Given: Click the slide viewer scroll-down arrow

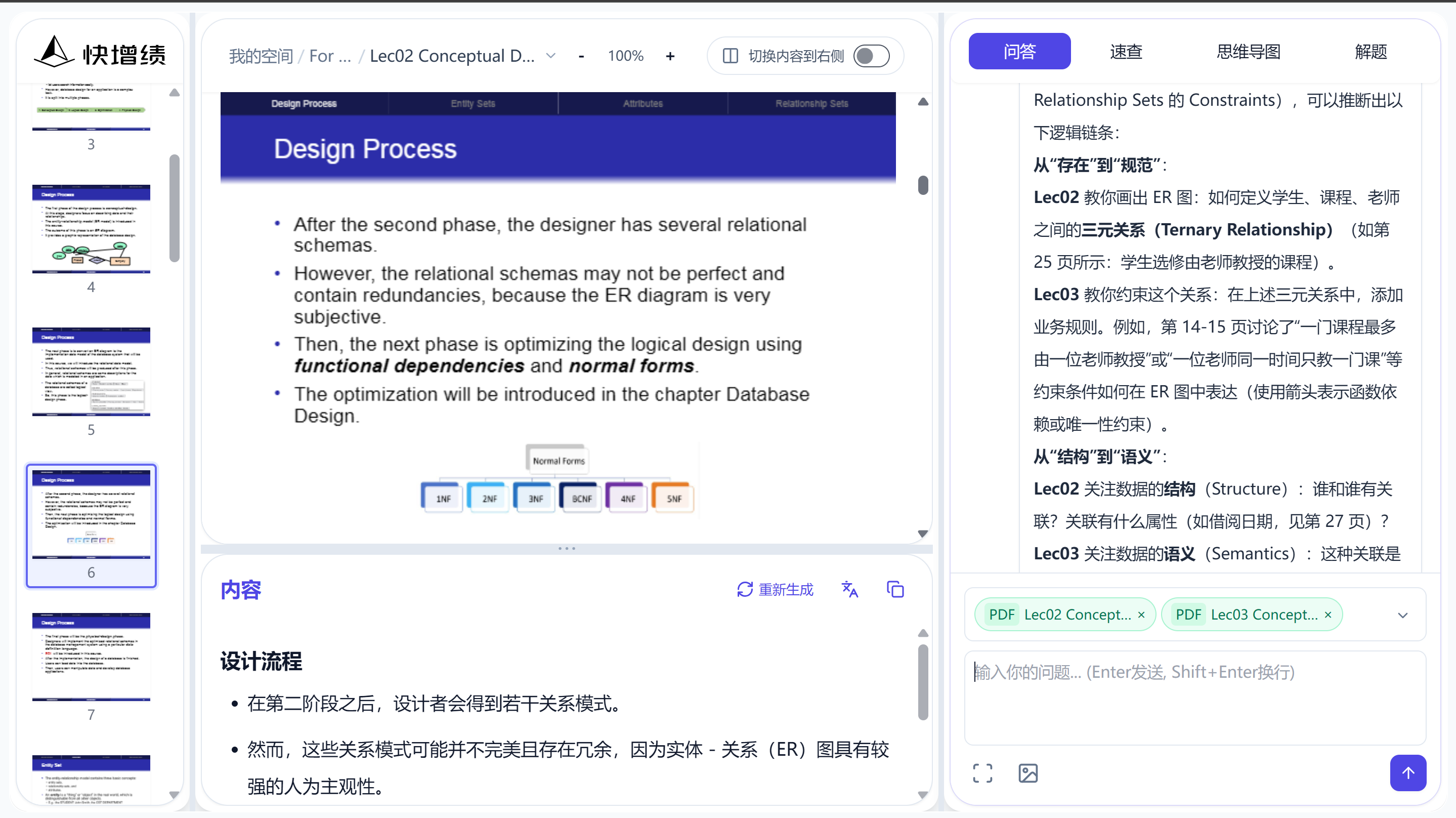Looking at the screenshot, I should tap(923, 534).
